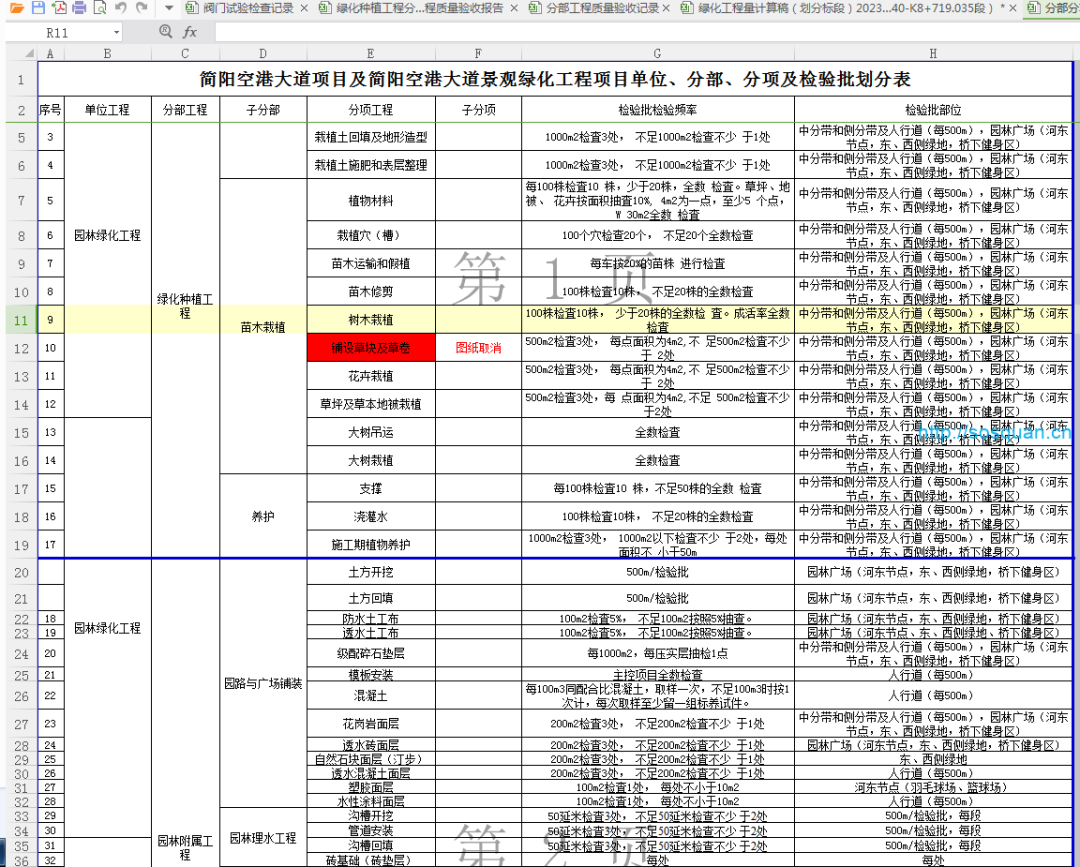Click the 子分项 header cell
Viewport: 1080px width, 867px height.
(479, 109)
